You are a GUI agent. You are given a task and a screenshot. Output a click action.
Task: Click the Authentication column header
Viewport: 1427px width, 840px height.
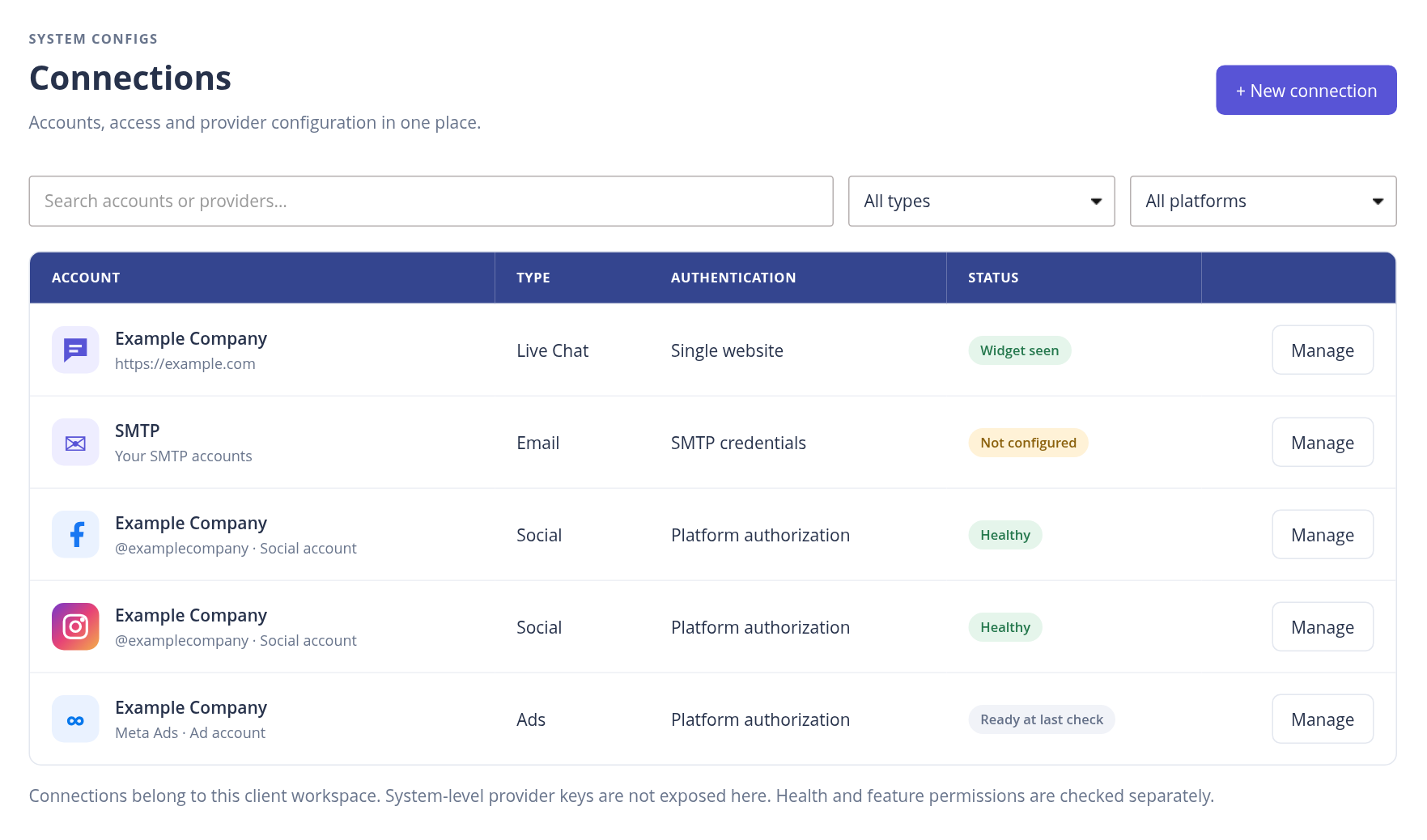tap(733, 278)
